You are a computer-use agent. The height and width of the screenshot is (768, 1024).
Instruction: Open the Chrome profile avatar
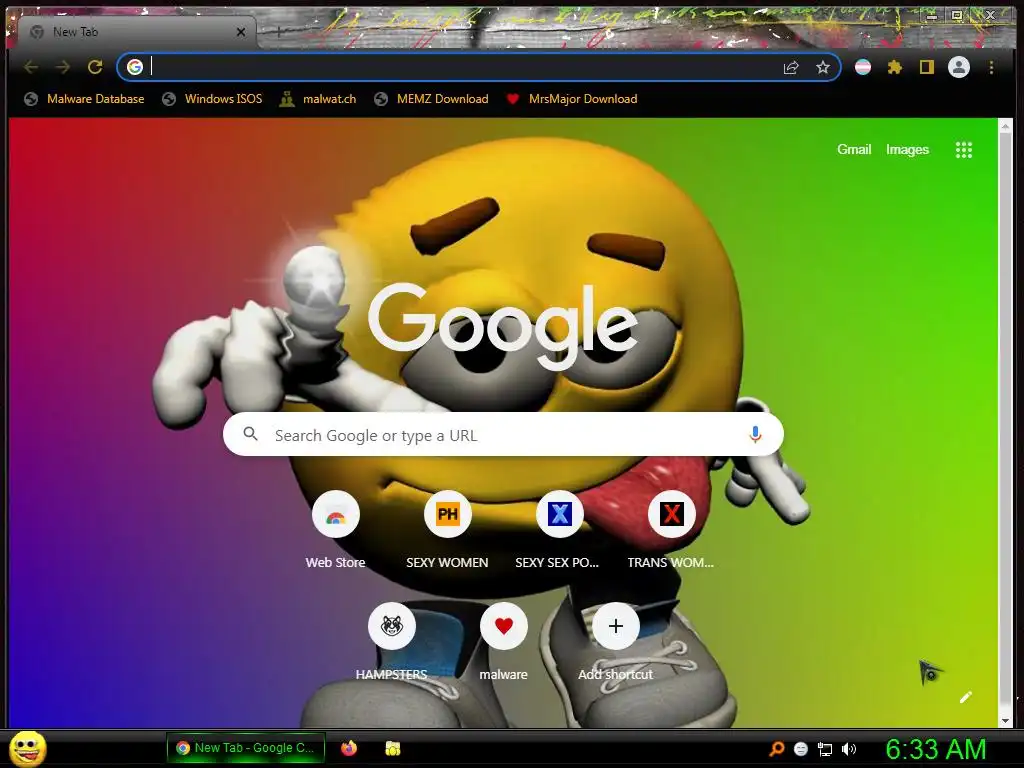tap(959, 67)
